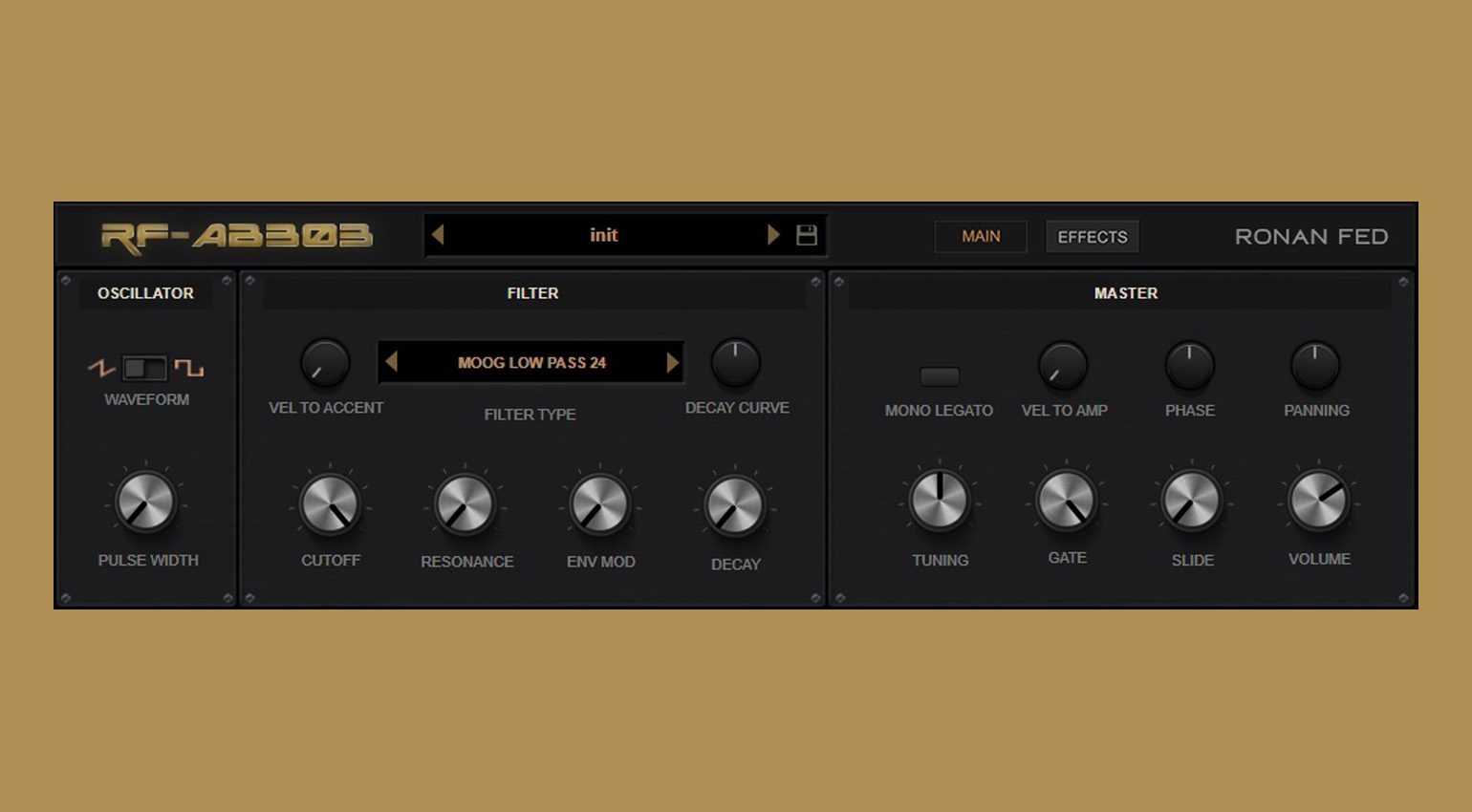Toggle the Waveform switch

145,368
